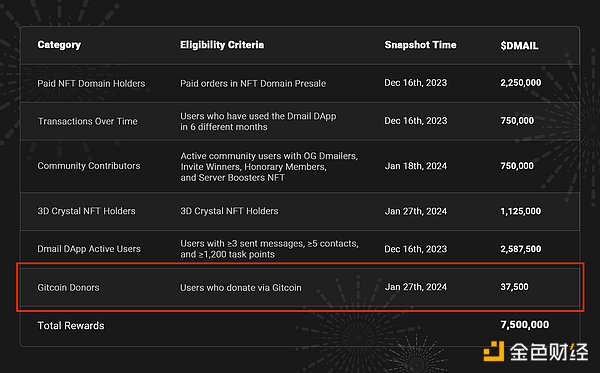This screenshot has width=600, height=373.
Task: Click the $DMAIL column header
Action: point(519,46)
